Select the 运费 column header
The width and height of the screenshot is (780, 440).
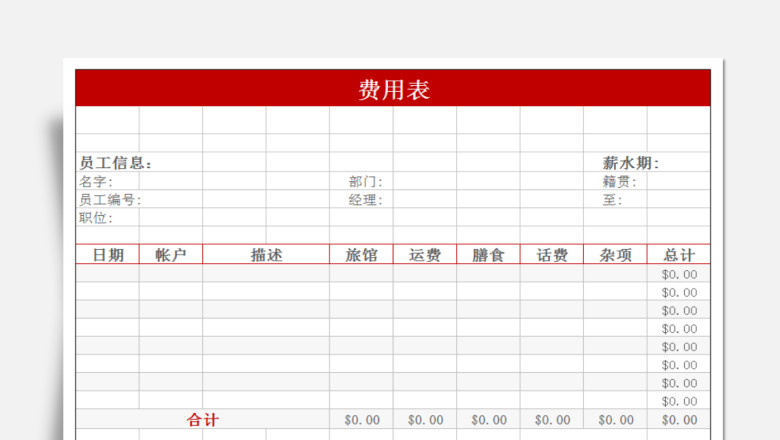(x=425, y=254)
